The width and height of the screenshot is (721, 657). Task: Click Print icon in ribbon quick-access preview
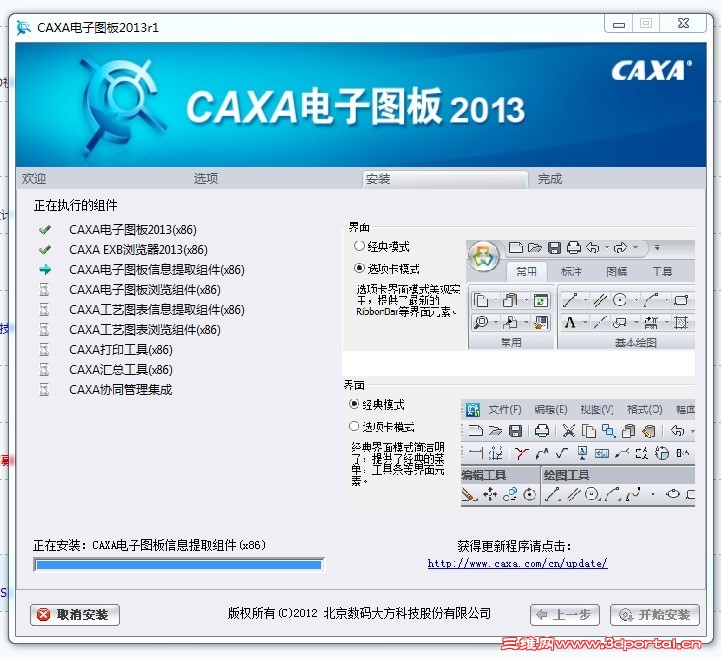click(573, 248)
